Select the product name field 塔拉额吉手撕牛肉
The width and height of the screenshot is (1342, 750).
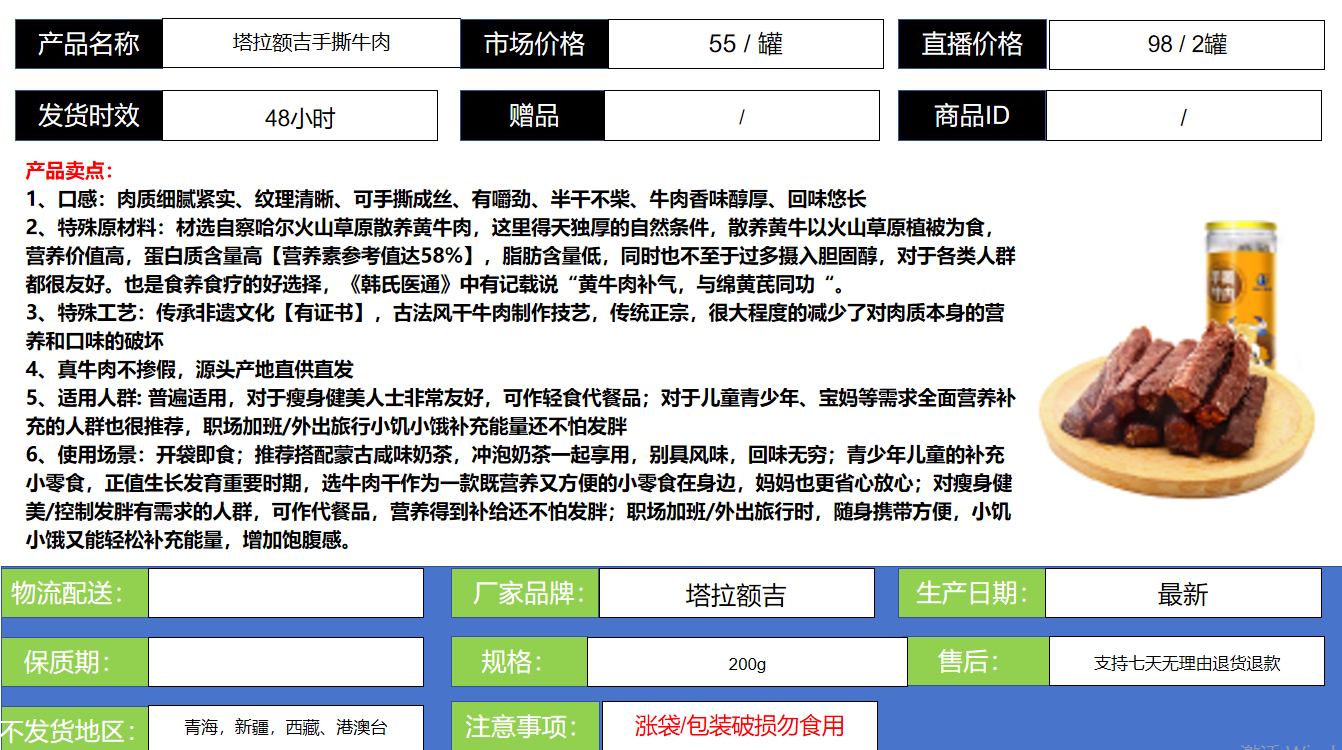click(x=311, y=44)
